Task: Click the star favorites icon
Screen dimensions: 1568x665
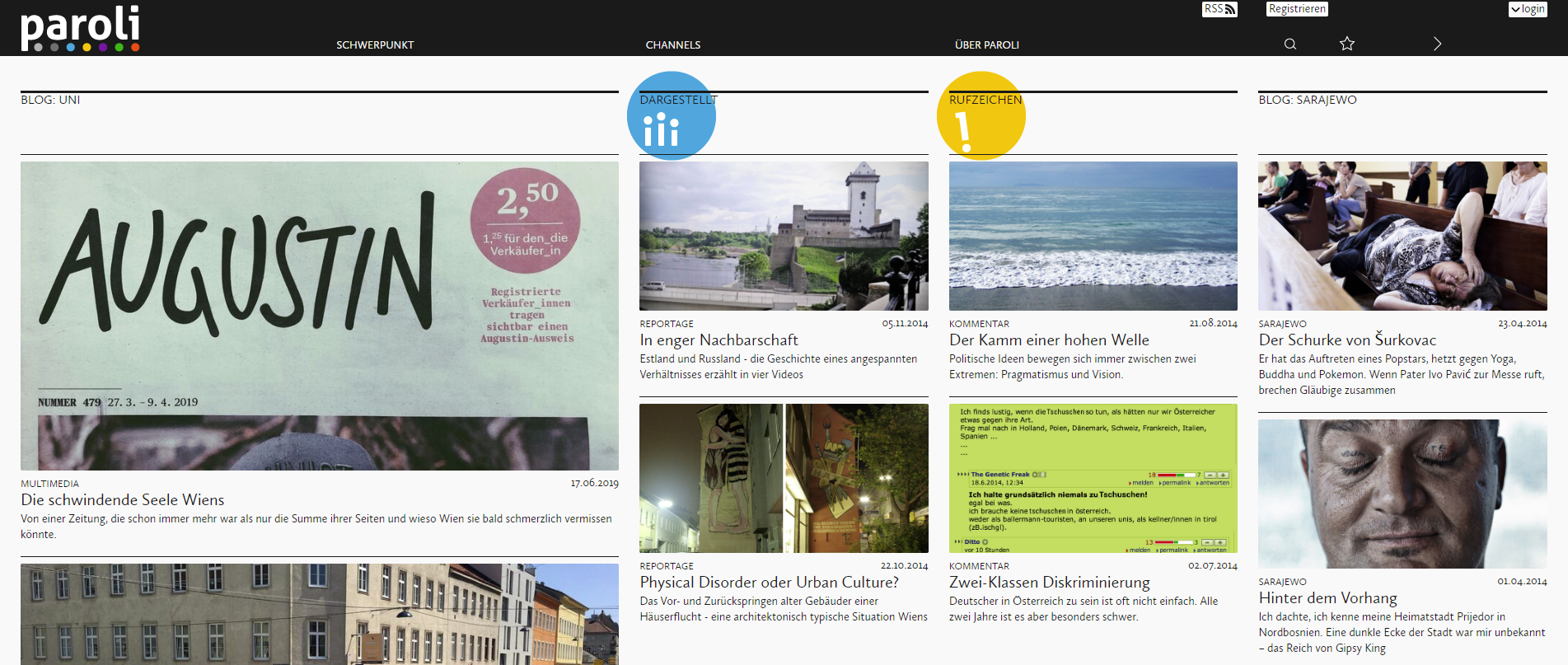Action: pos(1347,44)
